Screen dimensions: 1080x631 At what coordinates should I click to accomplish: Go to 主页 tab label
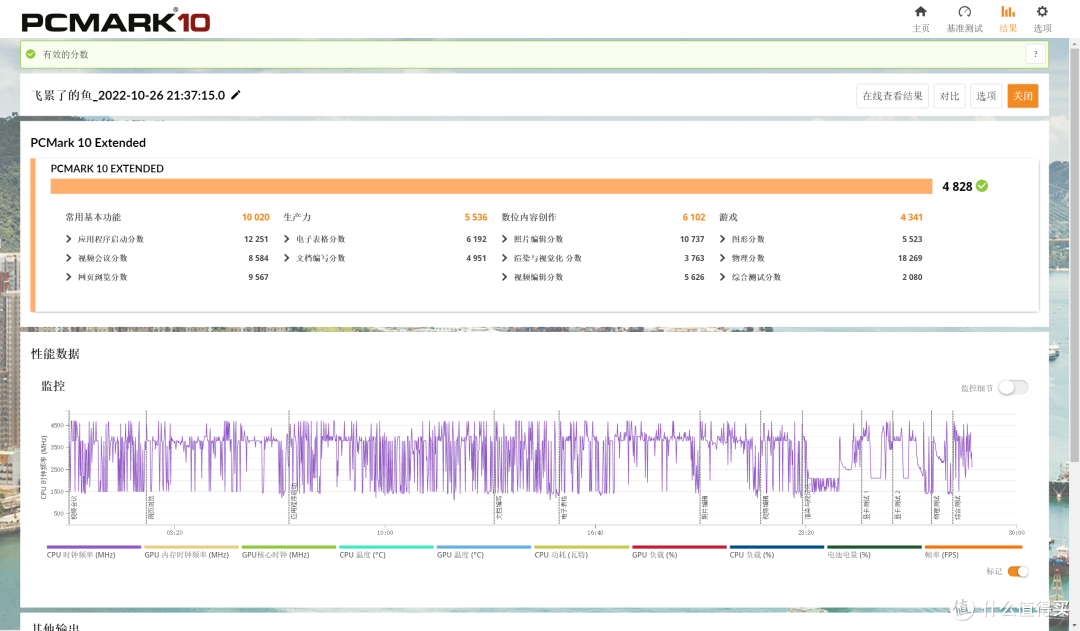click(921, 28)
